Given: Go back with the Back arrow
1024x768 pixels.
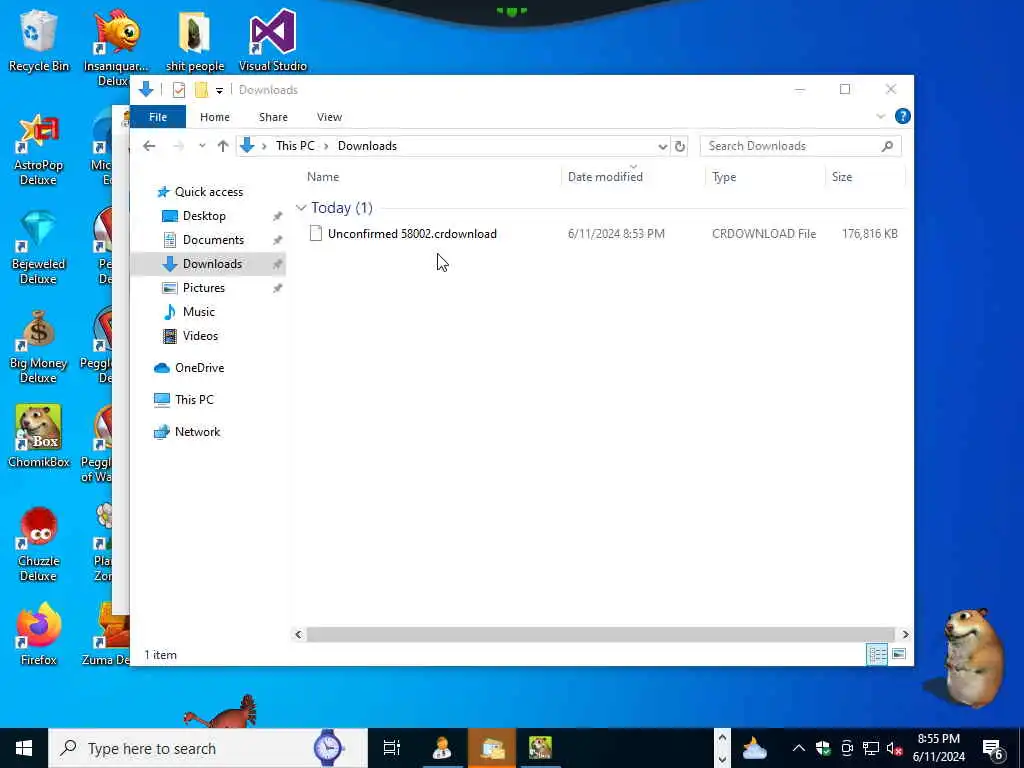Looking at the screenshot, I should pyautogui.click(x=150, y=146).
